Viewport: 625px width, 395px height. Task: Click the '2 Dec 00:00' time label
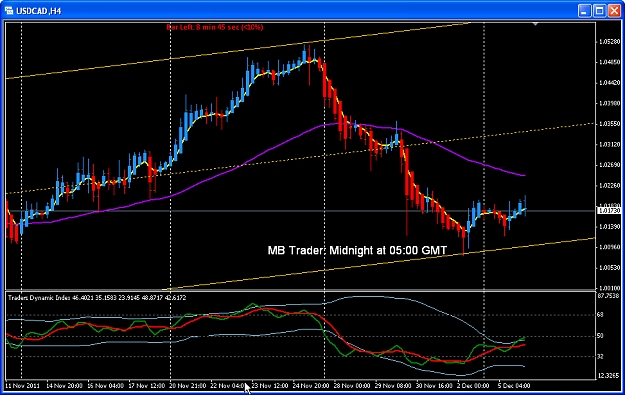(473, 385)
